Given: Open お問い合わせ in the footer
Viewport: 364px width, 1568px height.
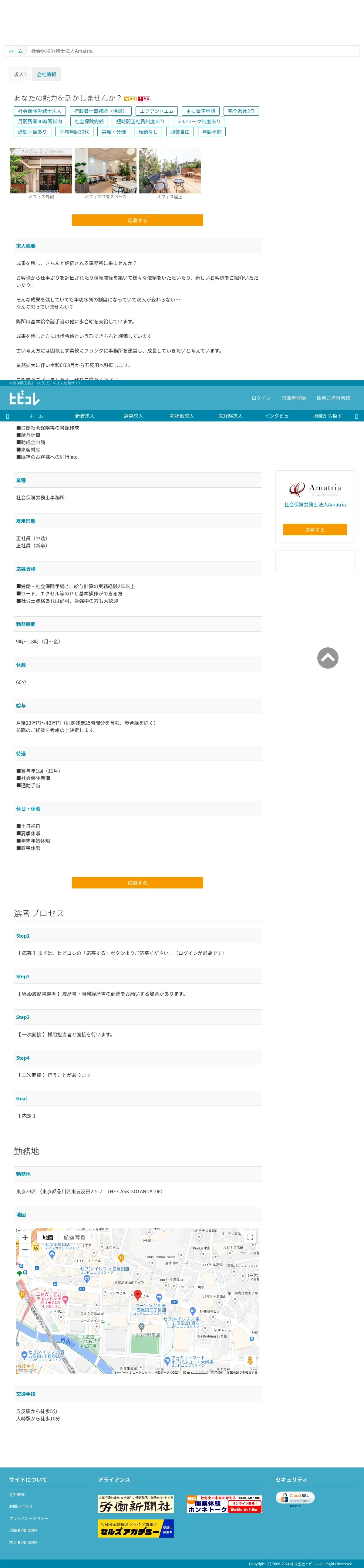Looking at the screenshot, I should coord(21,1507).
